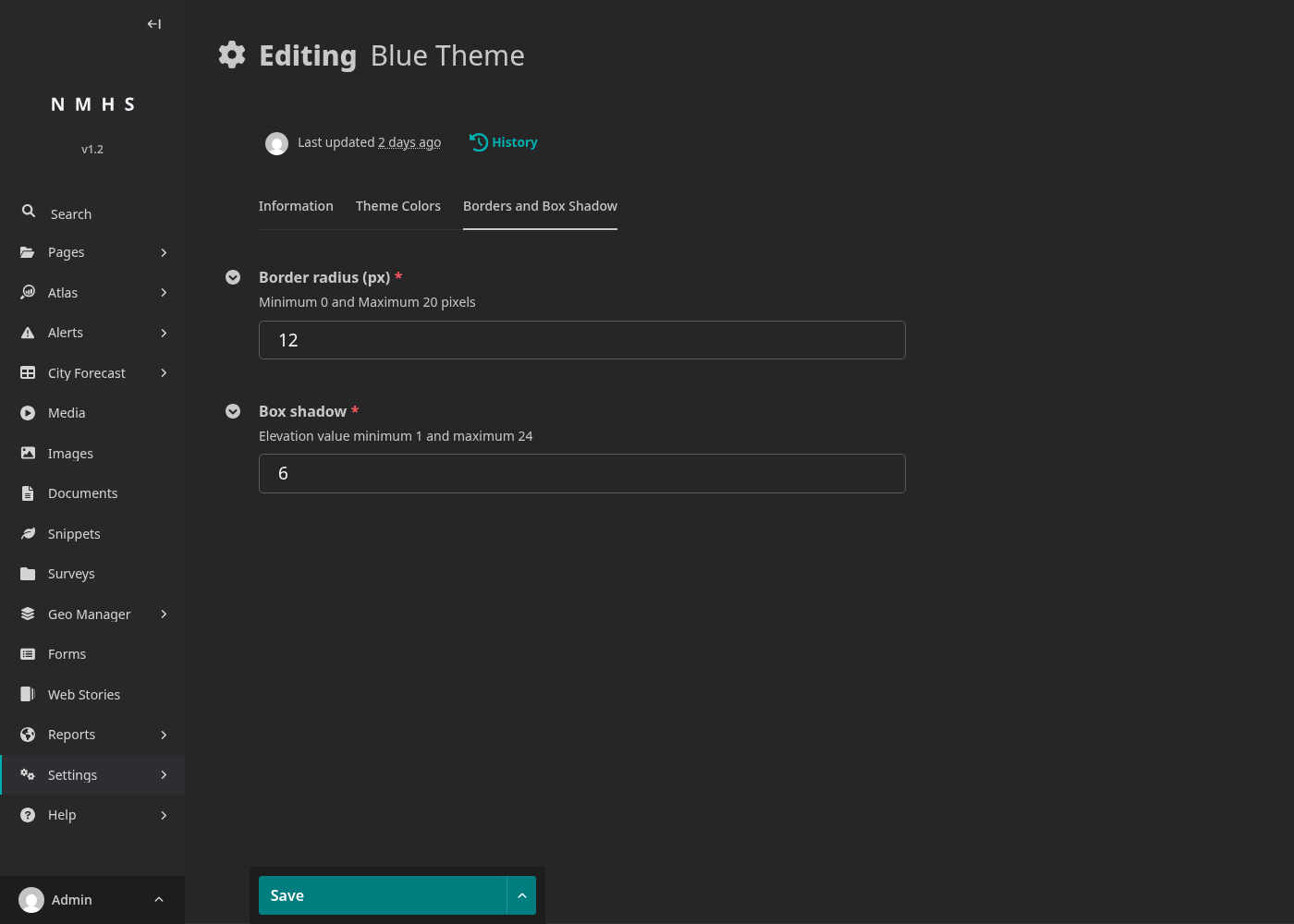Select the Borders and Box Shadow tab
This screenshot has width=1294, height=924.
540,206
